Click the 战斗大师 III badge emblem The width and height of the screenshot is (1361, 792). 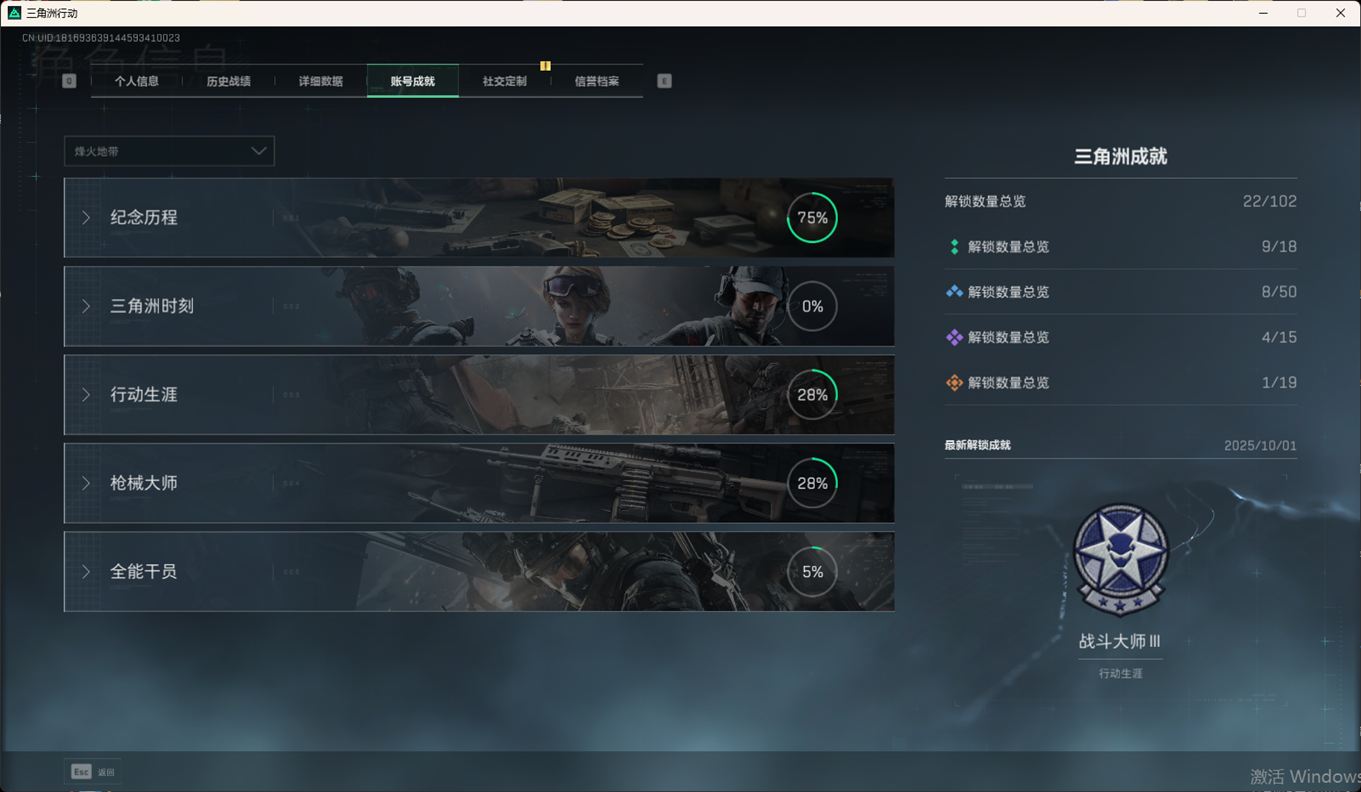(x=1120, y=560)
